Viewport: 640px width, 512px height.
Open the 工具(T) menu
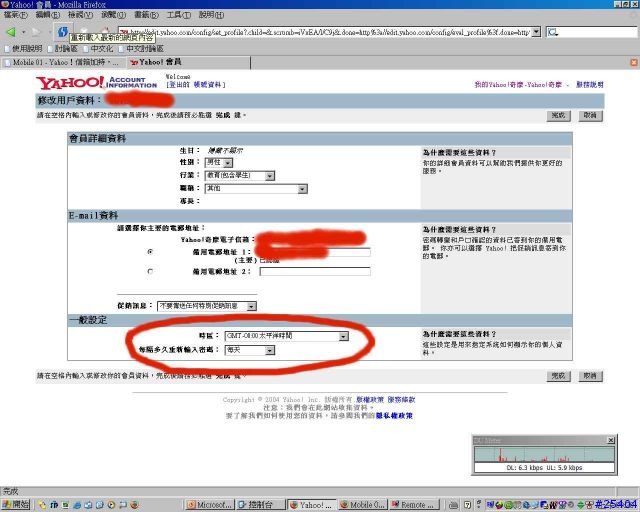[x=179, y=15]
